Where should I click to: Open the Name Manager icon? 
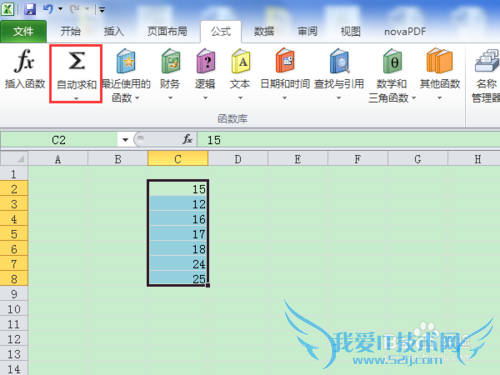pyautogui.click(x=487, y=61)
